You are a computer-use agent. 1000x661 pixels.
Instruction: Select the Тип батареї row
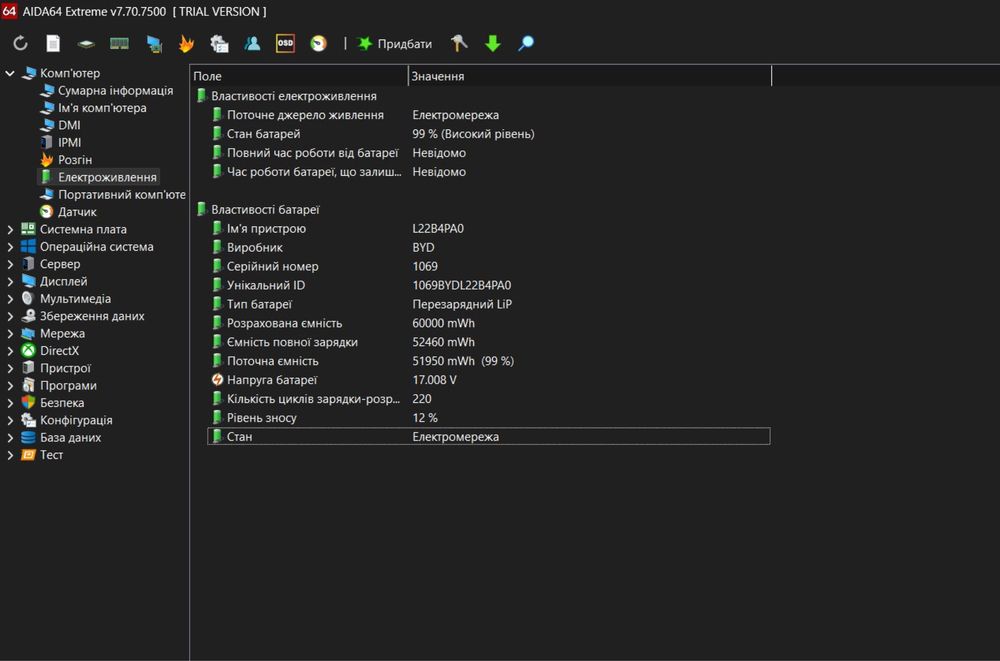[489, 304]
